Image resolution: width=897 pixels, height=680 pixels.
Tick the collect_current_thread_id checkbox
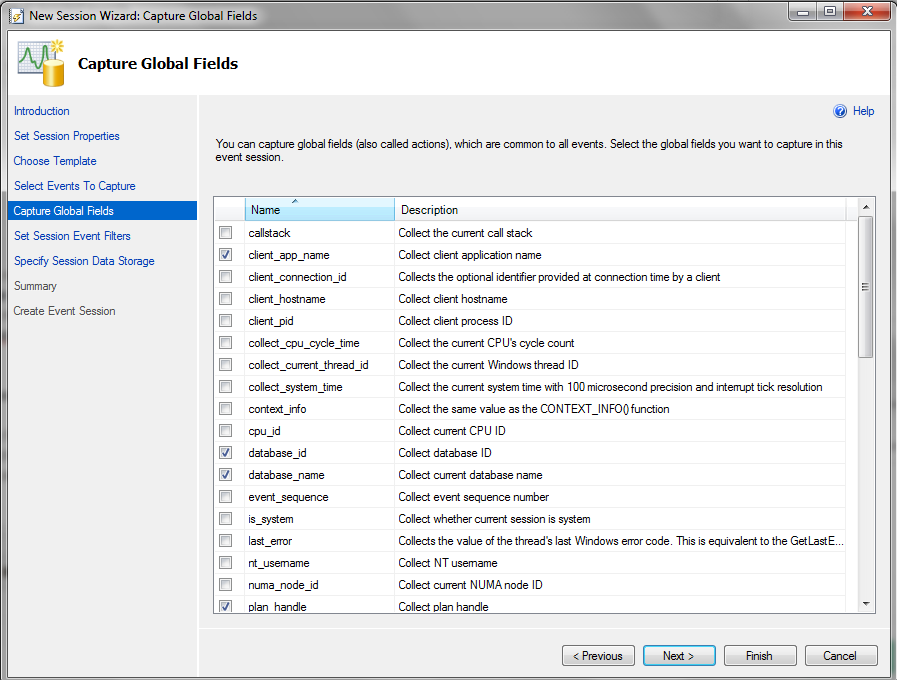pos(226,365)
